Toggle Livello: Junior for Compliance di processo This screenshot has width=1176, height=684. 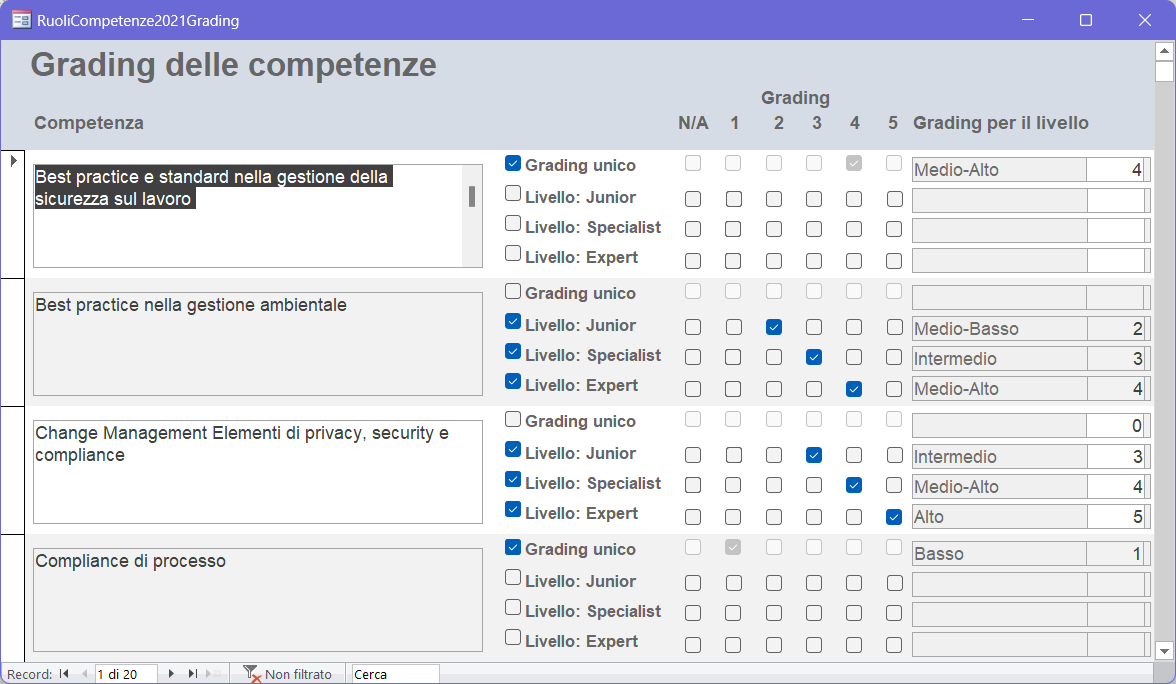pyautogui.click(x=513, y=577)
